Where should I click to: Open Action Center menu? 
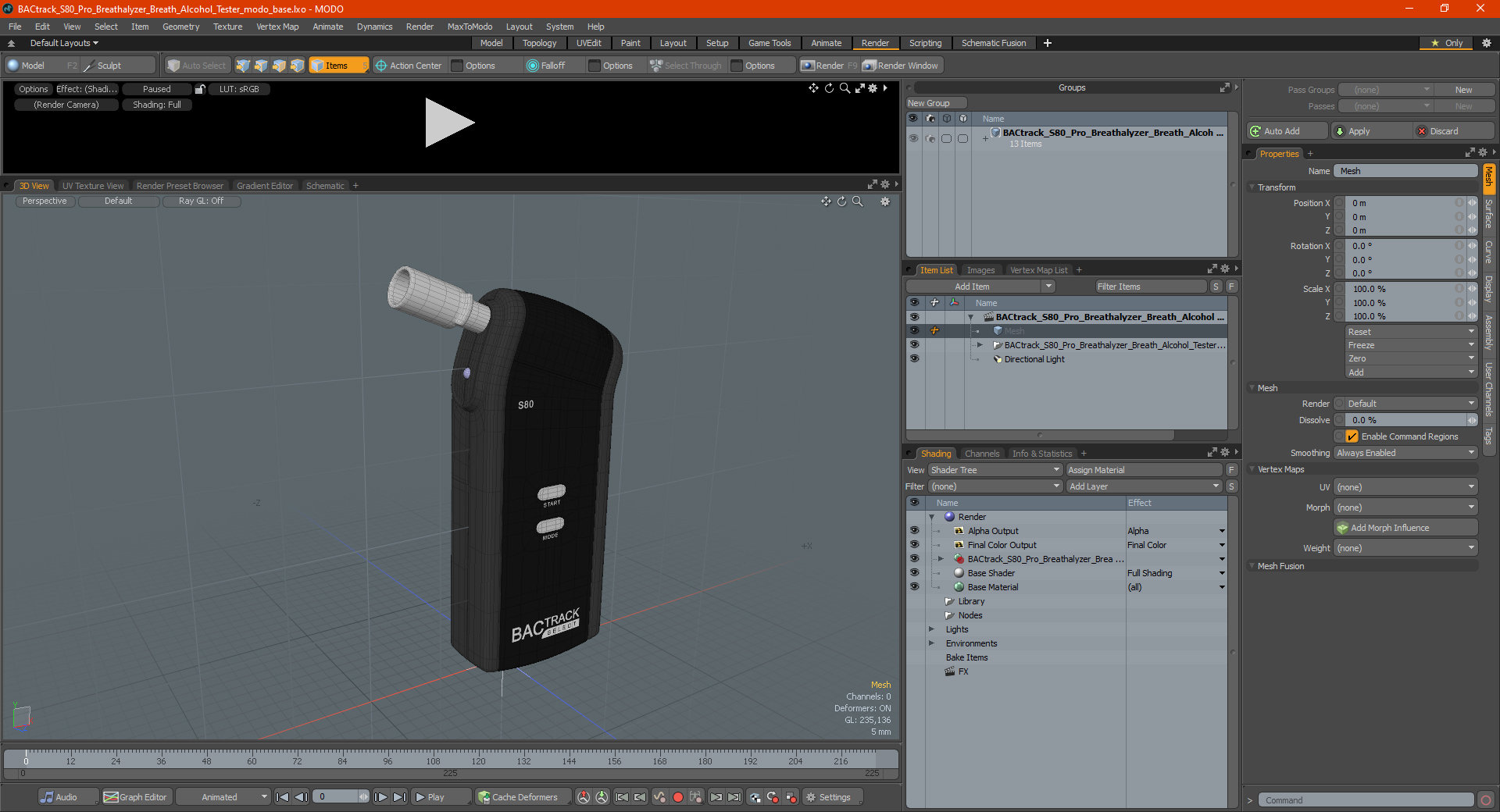click(408, 66)
